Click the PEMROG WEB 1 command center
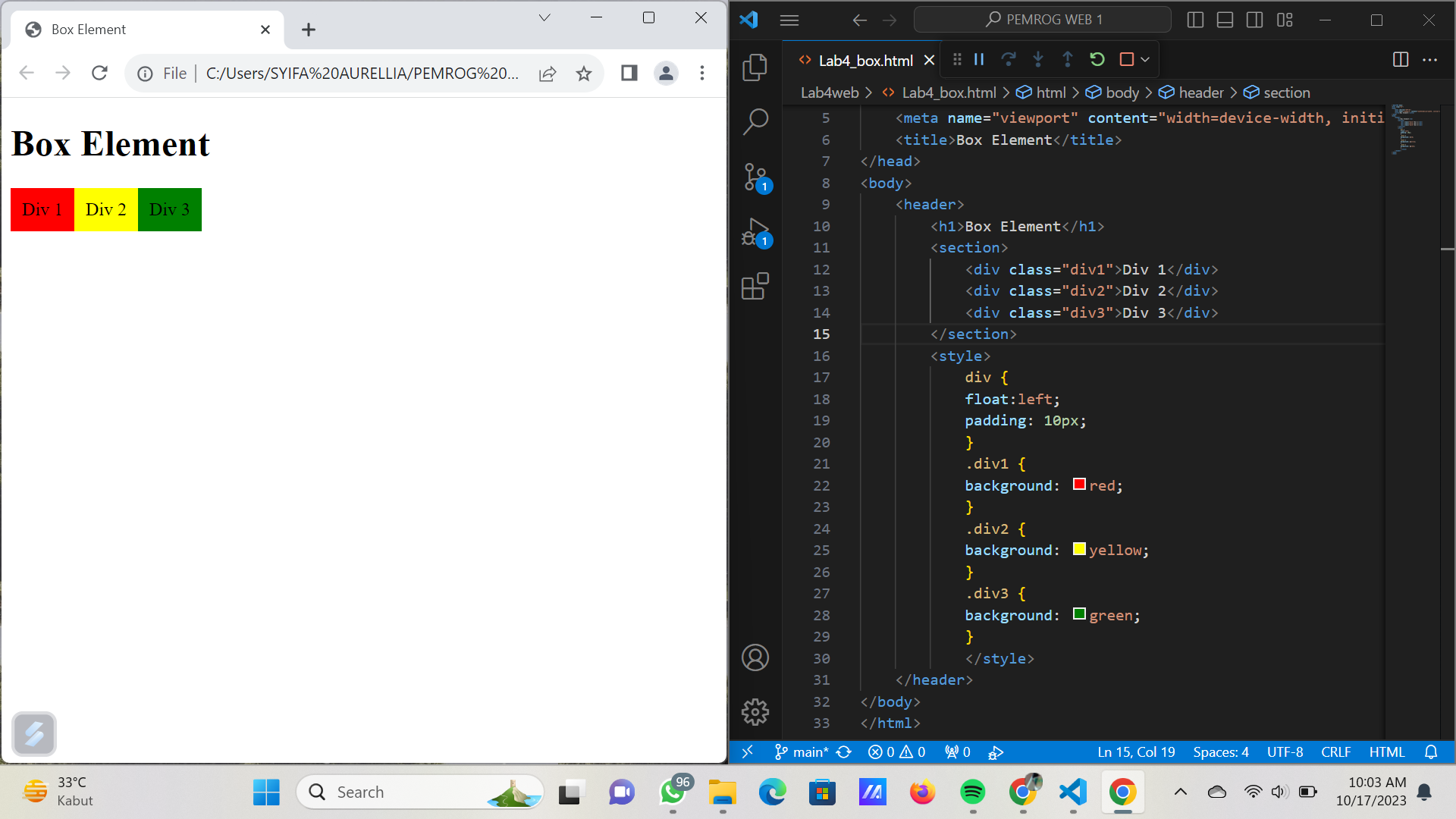 coord(1042,19)
